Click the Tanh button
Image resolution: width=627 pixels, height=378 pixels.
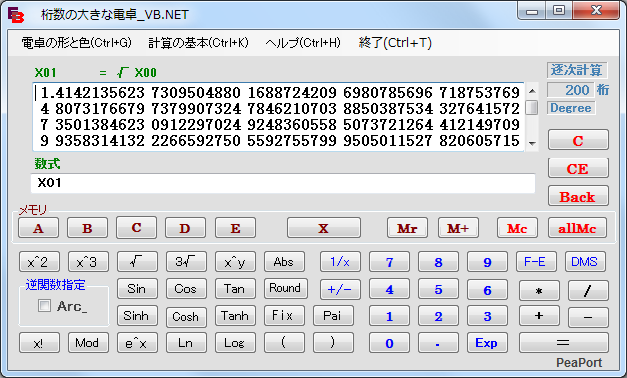click(x=235, y=316)
